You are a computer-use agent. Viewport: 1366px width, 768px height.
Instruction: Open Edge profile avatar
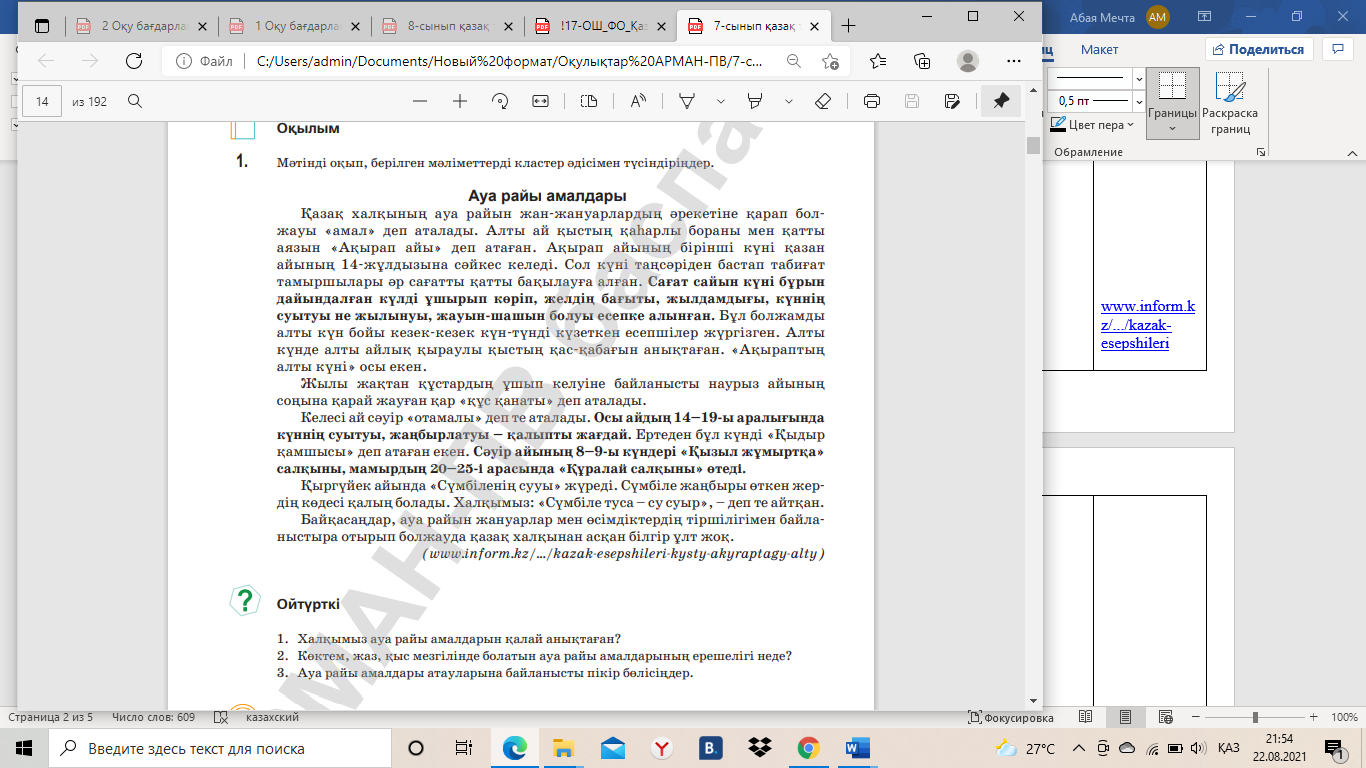coord(968,61)
